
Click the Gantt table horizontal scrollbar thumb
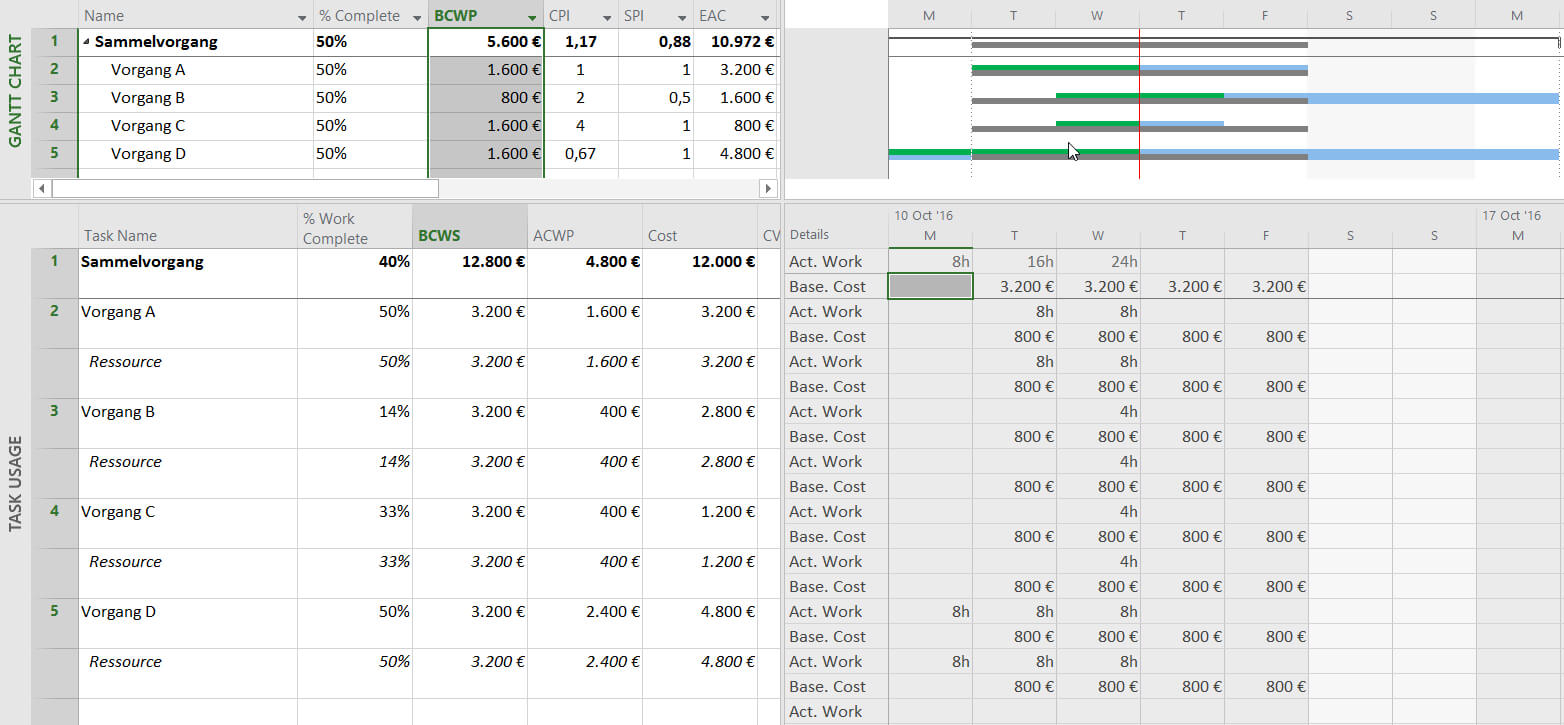245,188
